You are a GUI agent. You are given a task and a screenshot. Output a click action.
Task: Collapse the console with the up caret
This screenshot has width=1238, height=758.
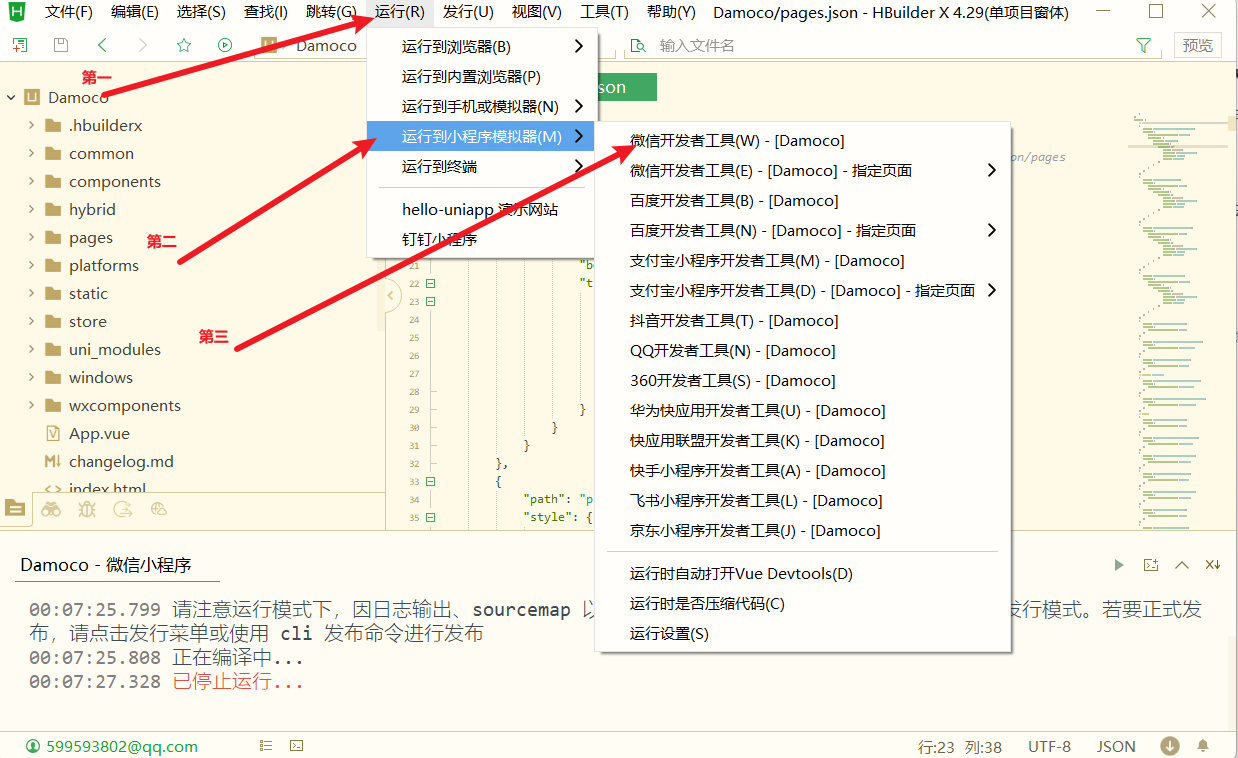1182,565
